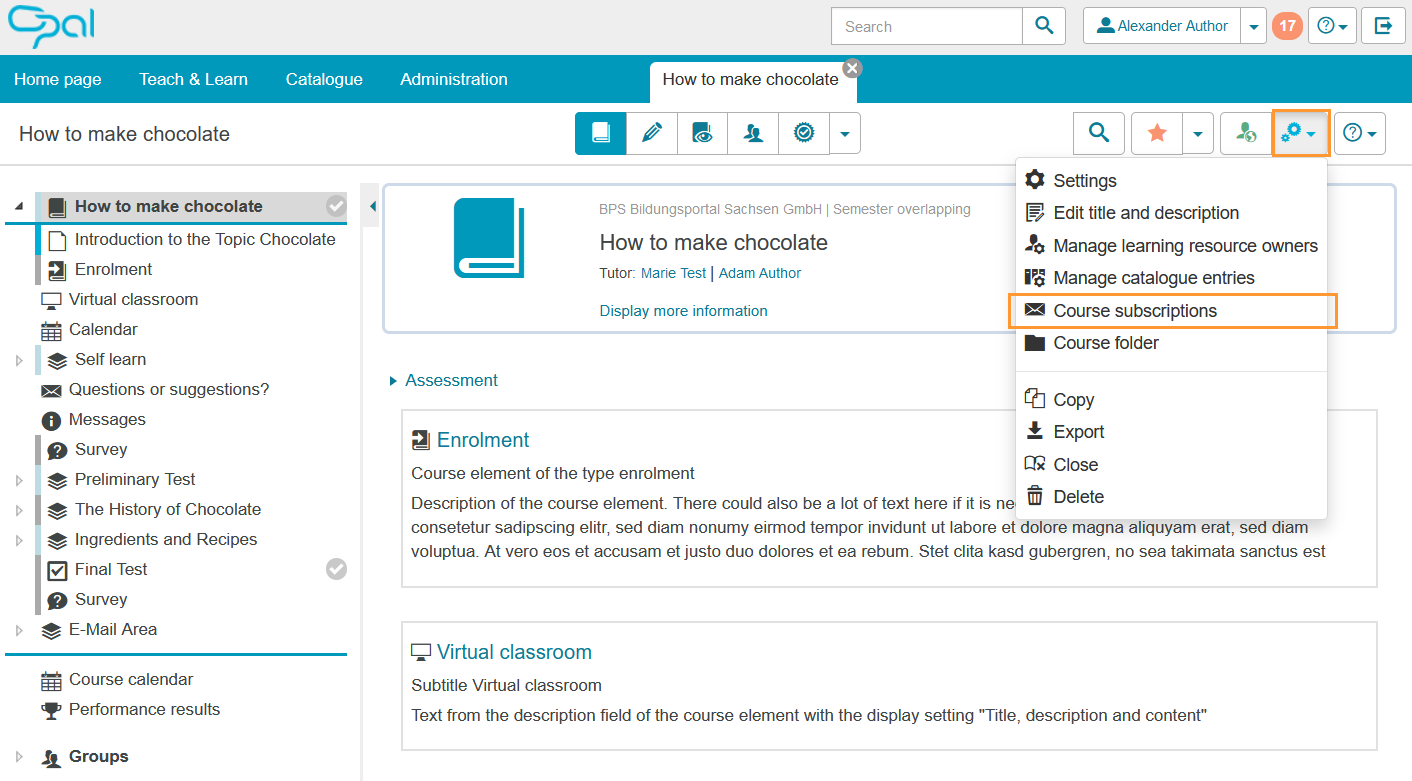Open the Catalogue tab
The image size is (1412, 781).
point(324,79)
